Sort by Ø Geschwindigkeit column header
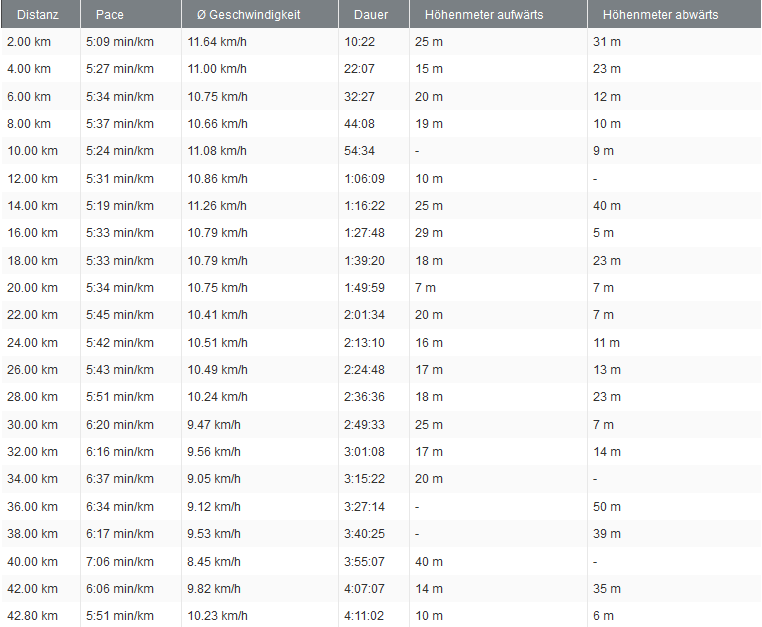Image resolution: width=762 pixels, height=627 pixels. [244, 15]
